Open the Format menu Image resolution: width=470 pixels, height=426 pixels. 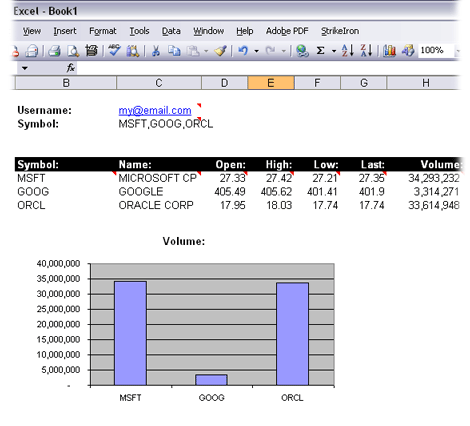pyautogui.click(x=103, y=31)
